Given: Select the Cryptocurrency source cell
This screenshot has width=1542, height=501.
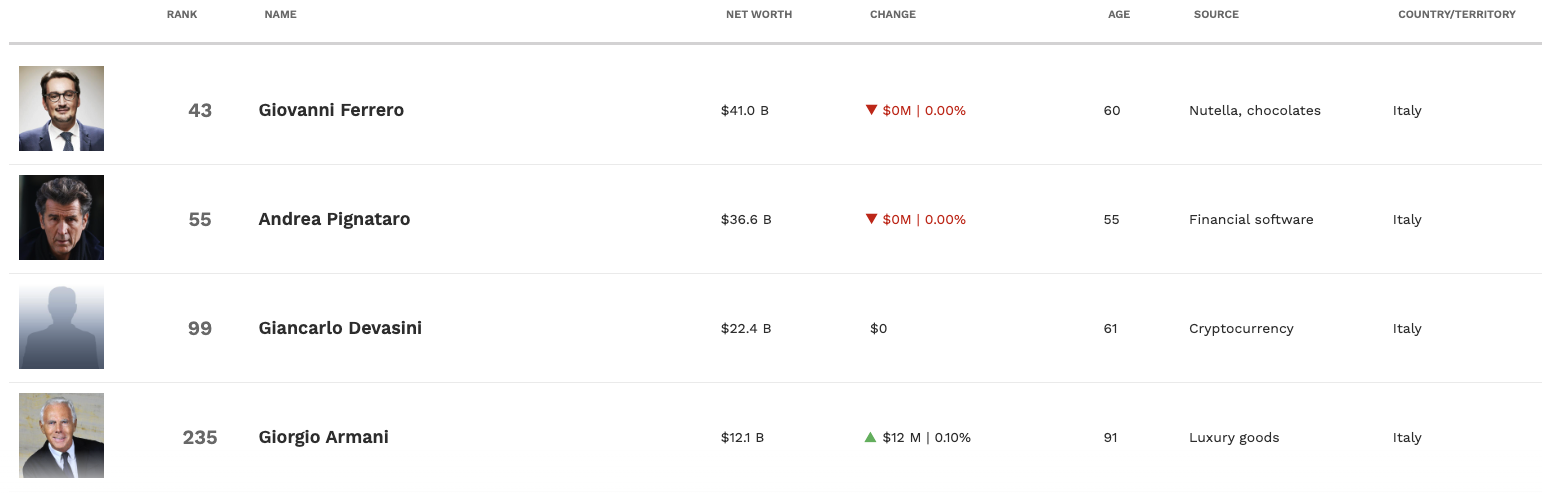Looking at the screenshot, I should pos(1241,329).
